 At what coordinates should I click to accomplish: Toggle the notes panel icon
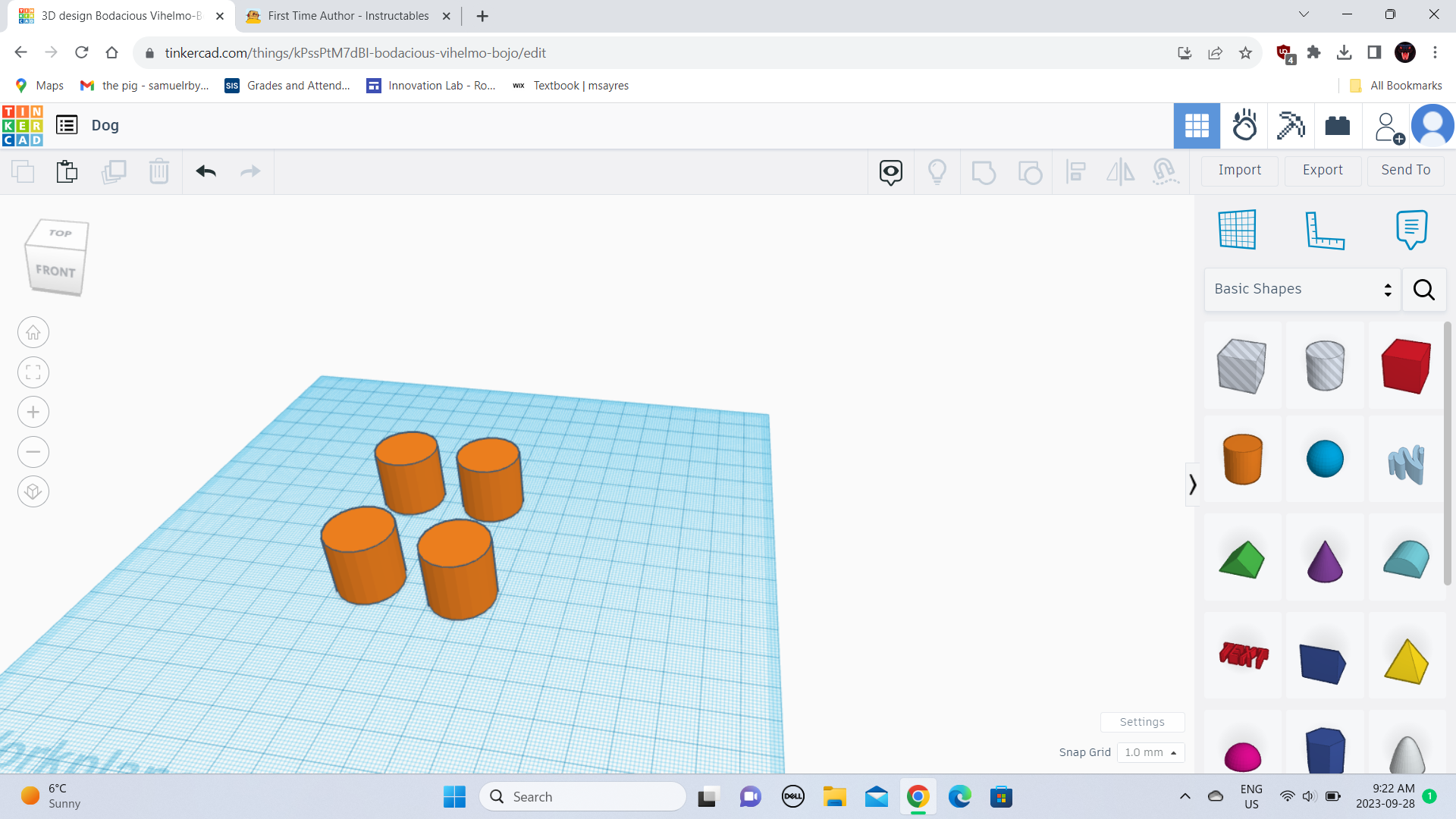click(1411, 229)
